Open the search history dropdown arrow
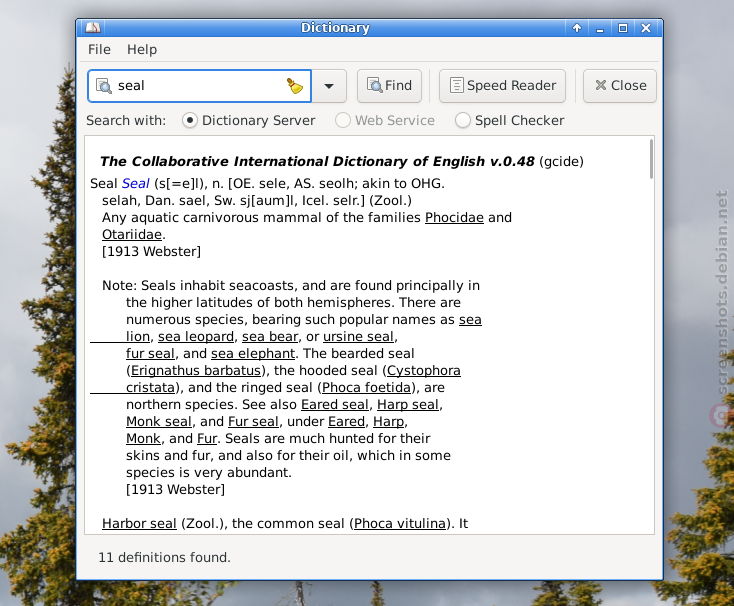The width and height of the screenshot is (734, 606). [329, 86]
